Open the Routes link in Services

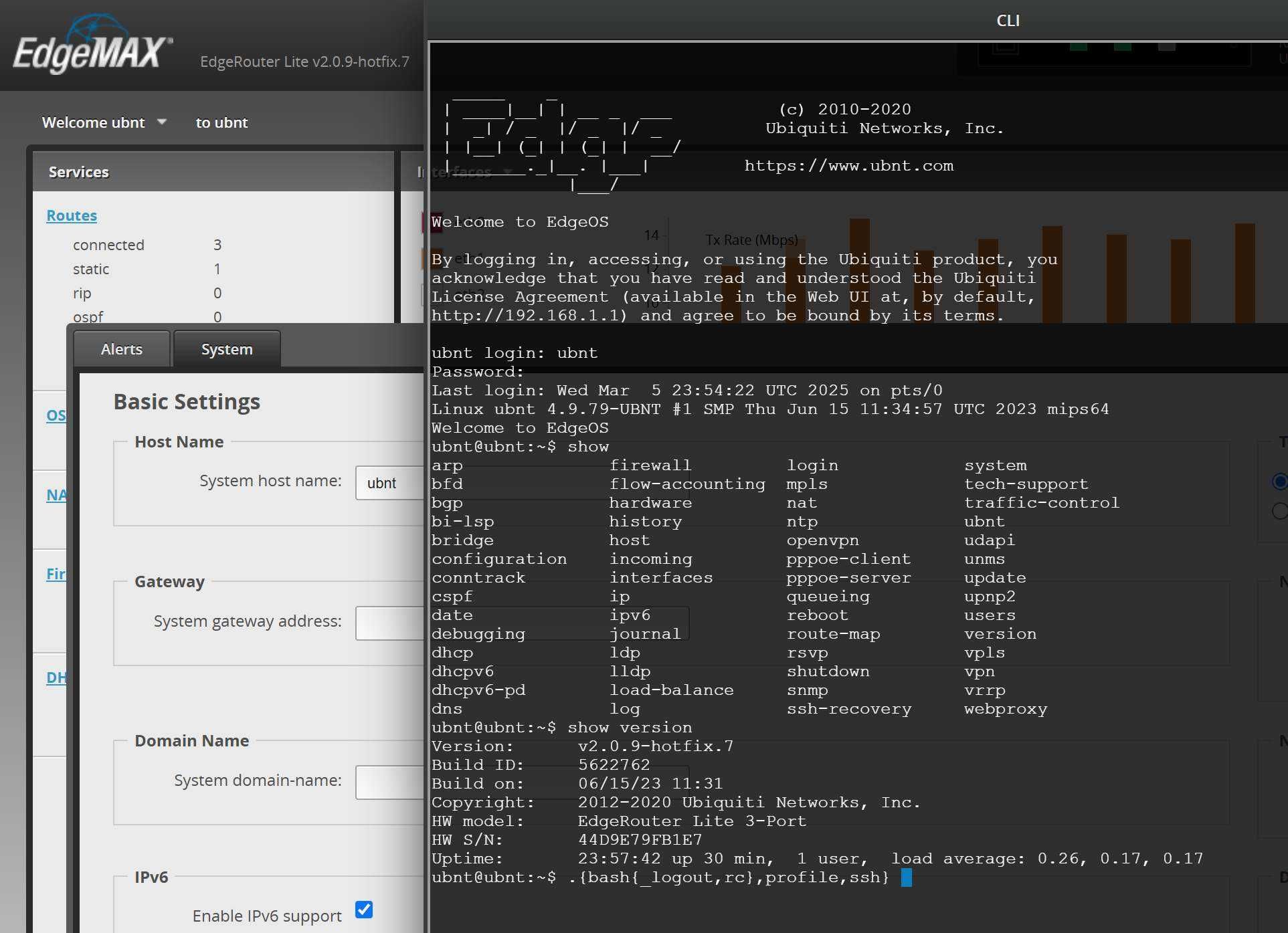72,215
